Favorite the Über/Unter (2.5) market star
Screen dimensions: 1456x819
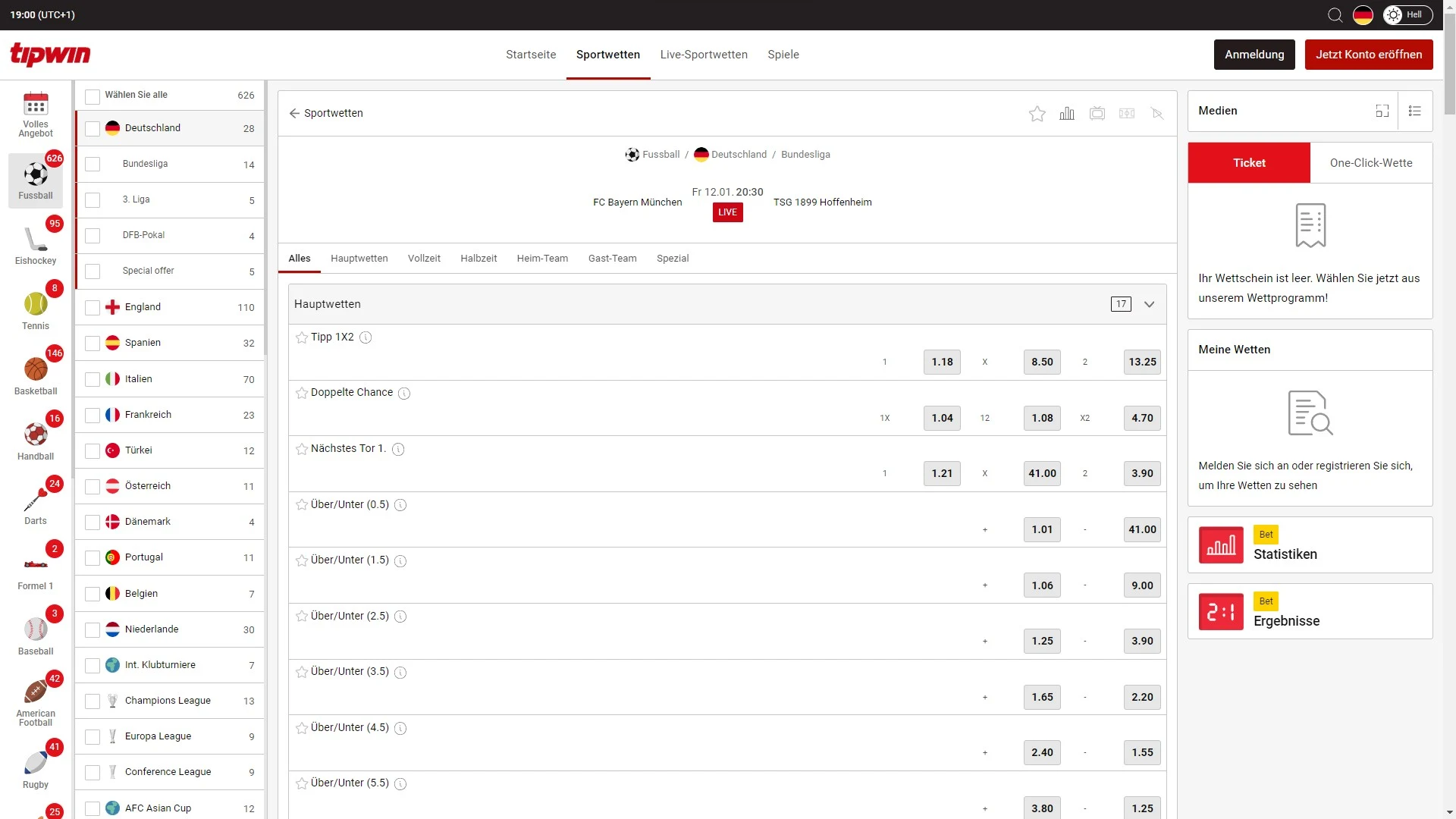302,617
